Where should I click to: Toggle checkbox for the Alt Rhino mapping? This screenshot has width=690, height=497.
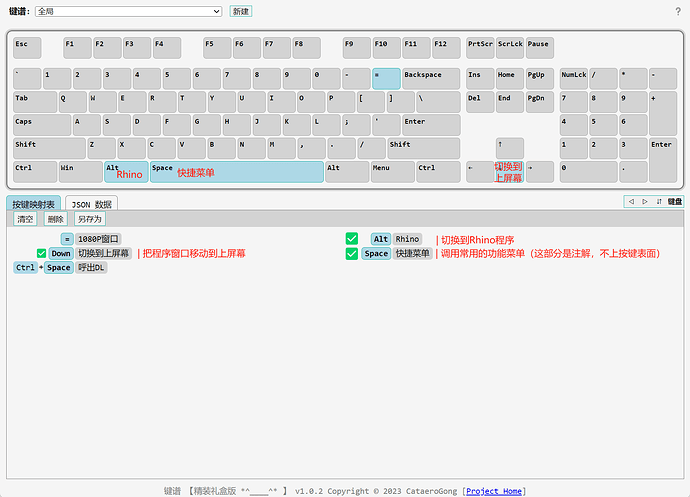coord(352,239)
